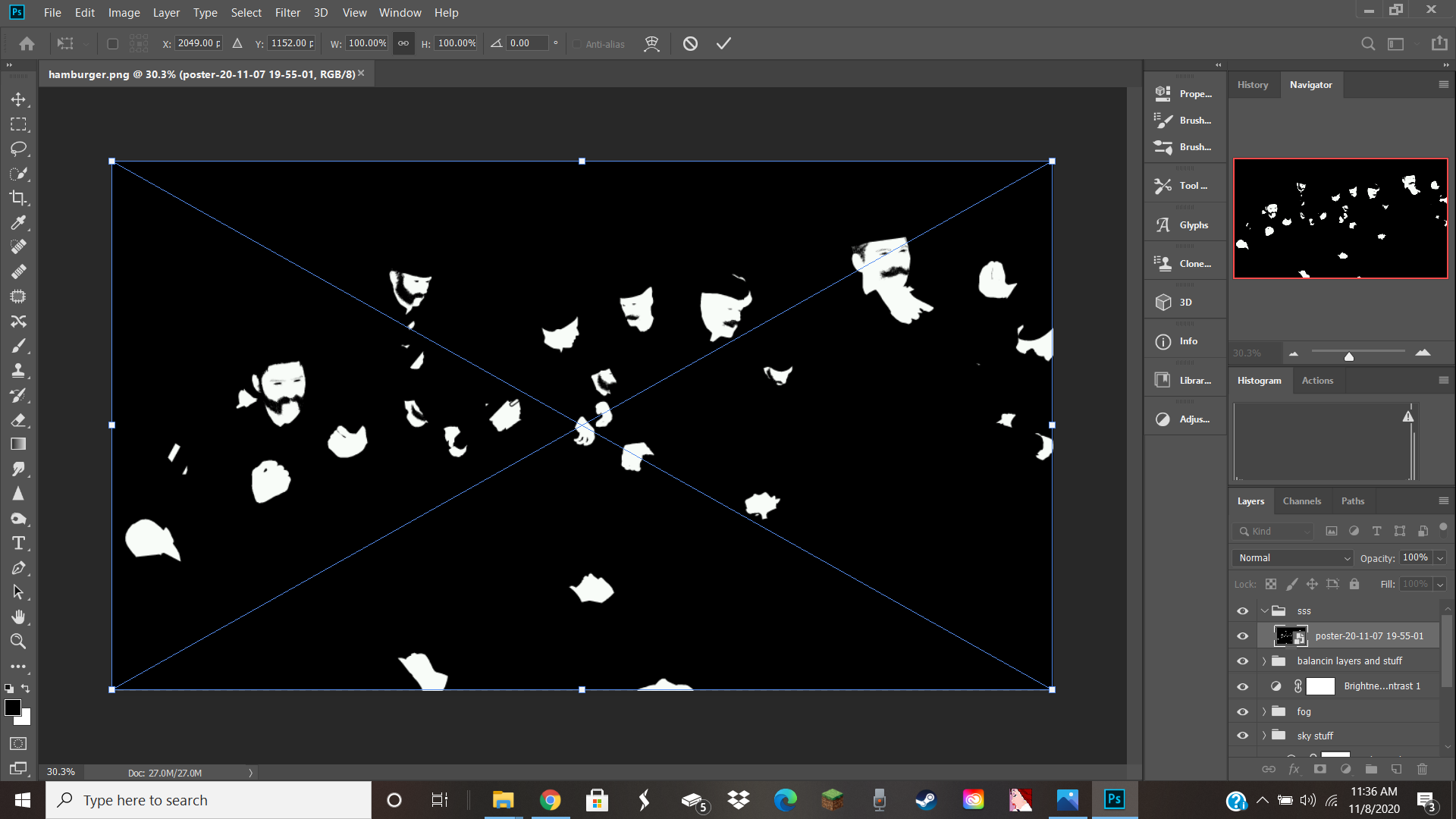Select the Horizontal Type tool
The height and width of the screenshot is (819, 1456).
18,543
